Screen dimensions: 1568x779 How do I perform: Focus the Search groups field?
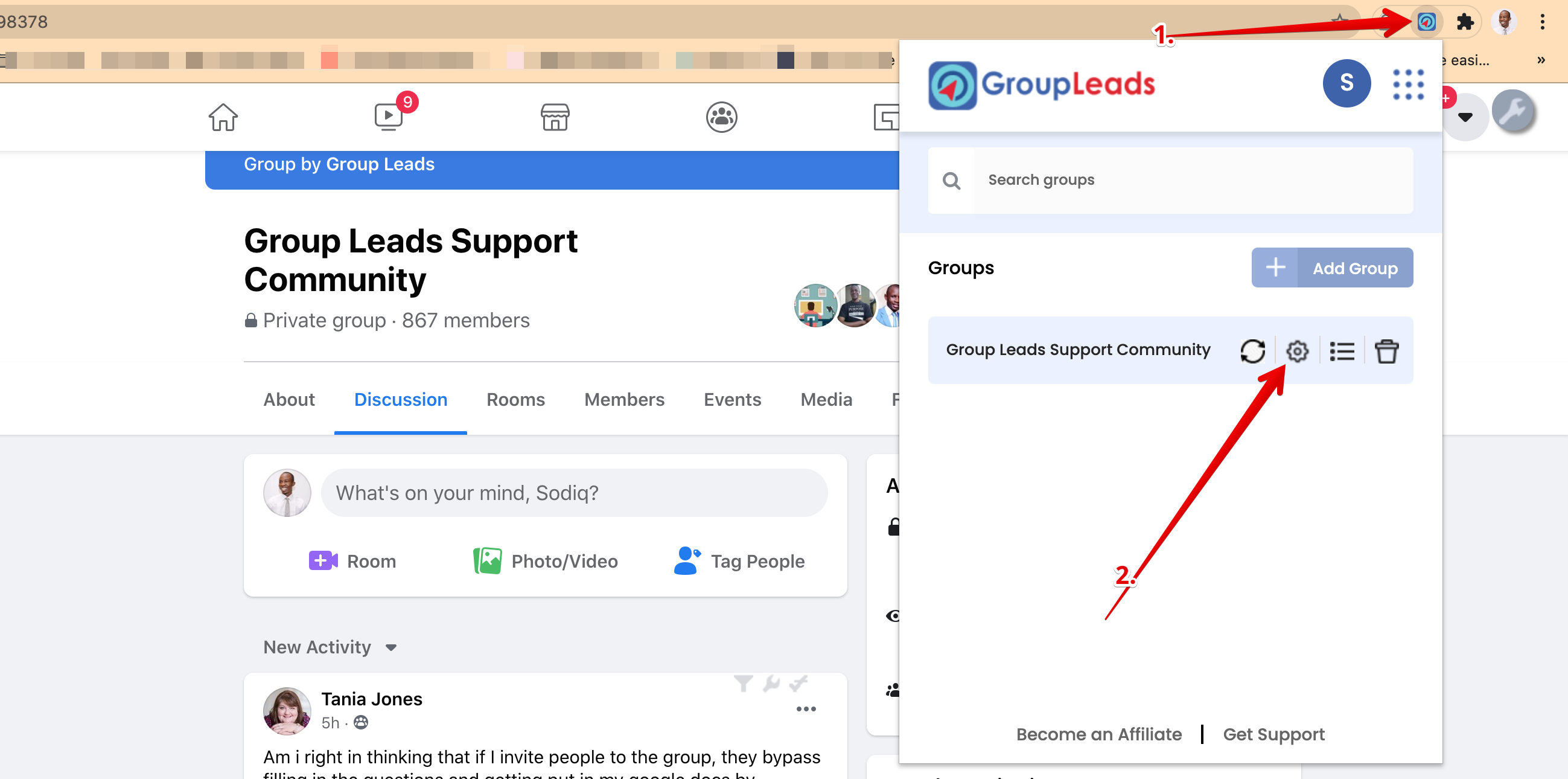click(x=1170, y=180)
